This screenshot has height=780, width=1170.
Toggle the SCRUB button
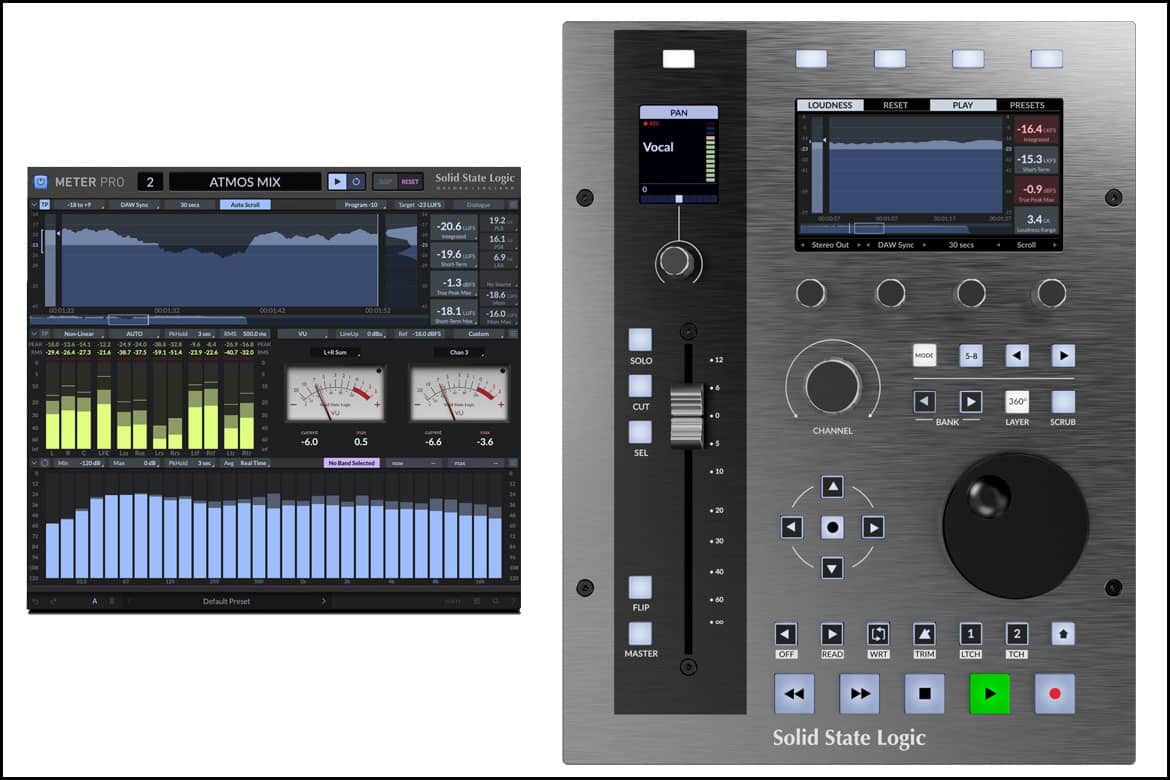point(1063,402)
